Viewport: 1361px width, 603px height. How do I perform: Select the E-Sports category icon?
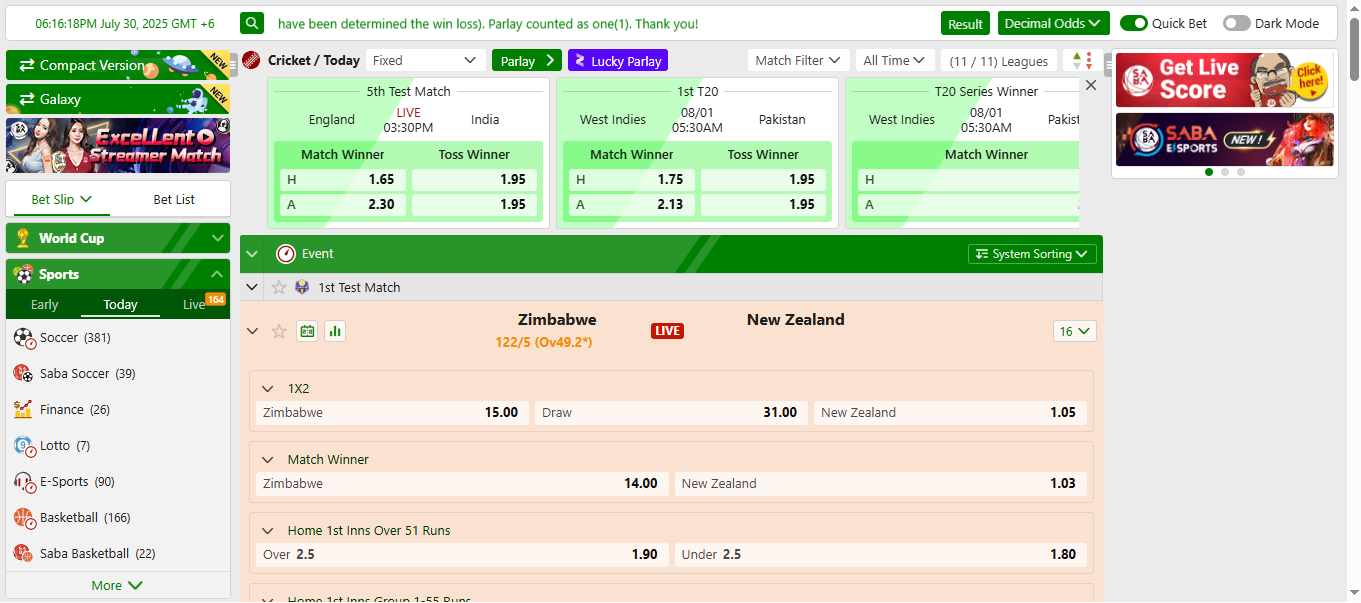pos(25,481)
